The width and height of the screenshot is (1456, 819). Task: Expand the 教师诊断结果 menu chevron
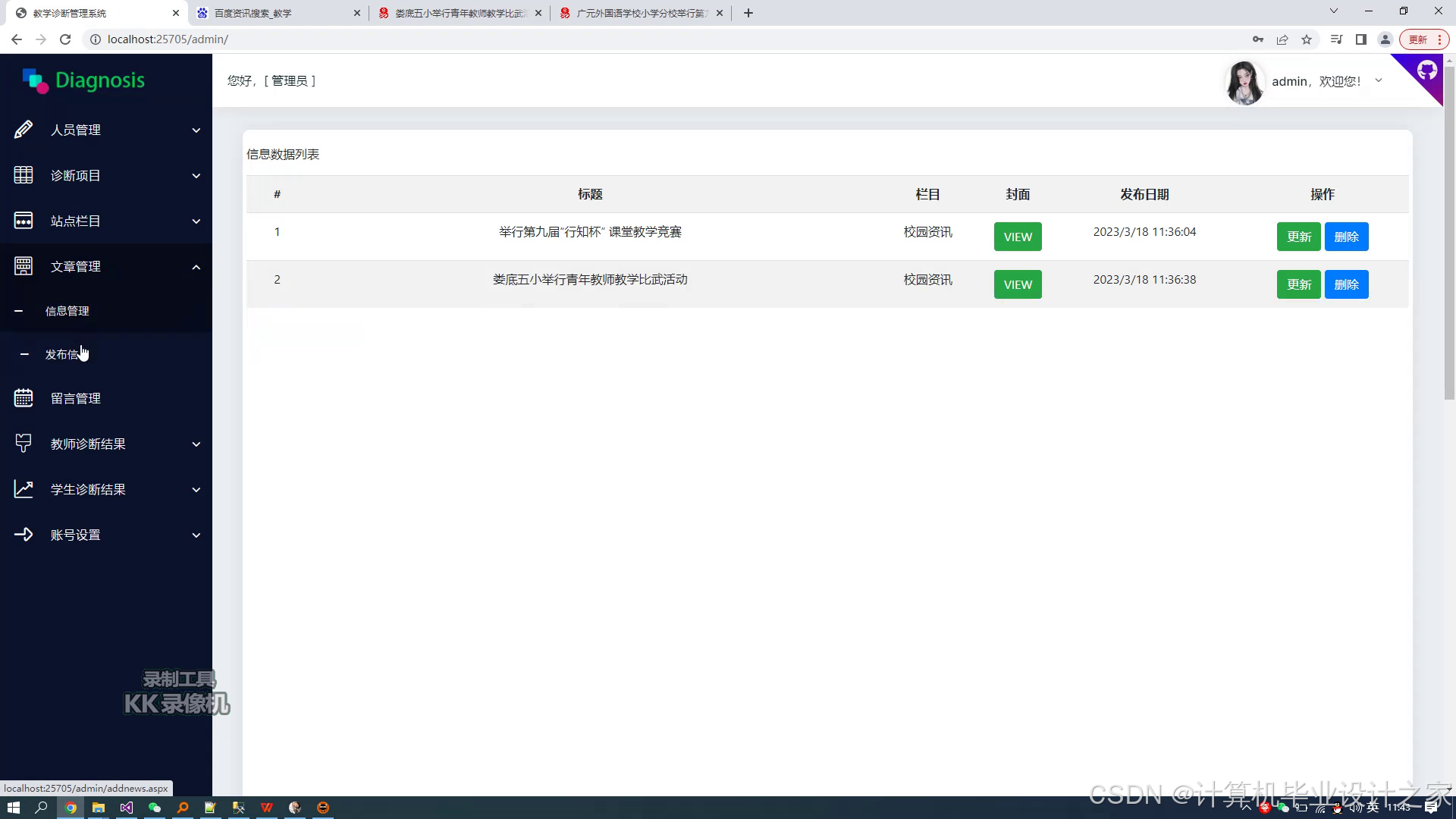pos(196,444)
